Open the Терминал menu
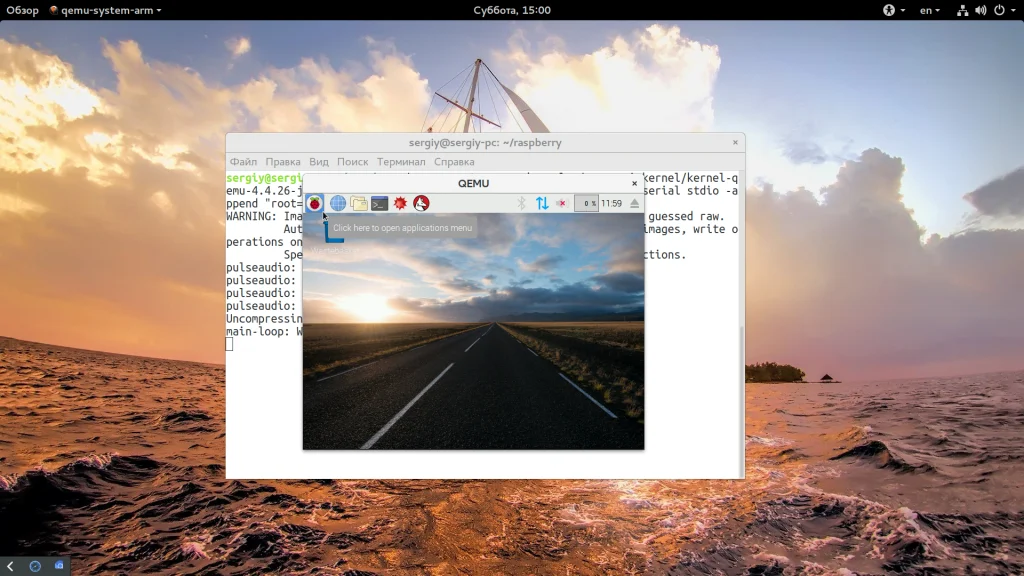1024x576 pixels. click(x=401, y=162)
